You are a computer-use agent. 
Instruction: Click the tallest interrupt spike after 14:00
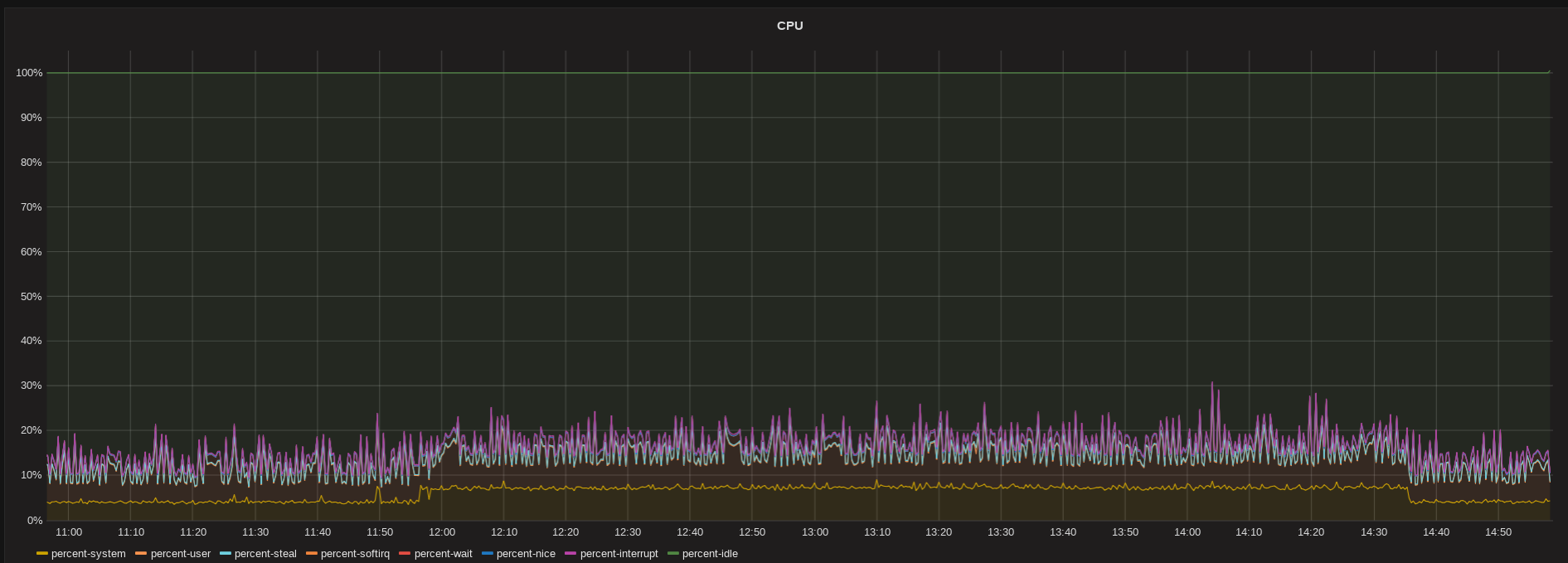1211,383
